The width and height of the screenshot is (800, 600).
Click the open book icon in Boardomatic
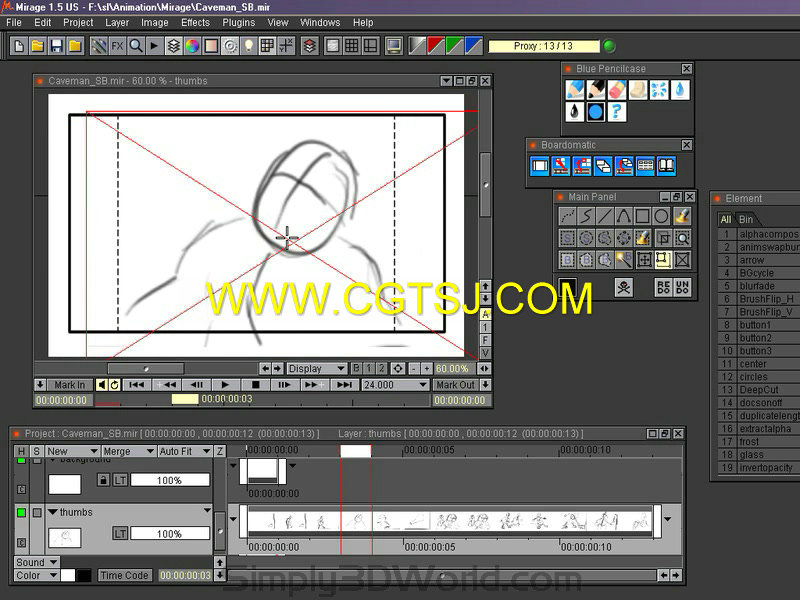tap(666, 166)
